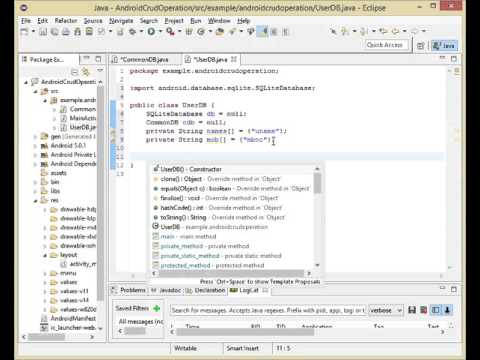The width and height of the screenshot is (480, 360).
Task: Open the Edit menu
Action: point(42,21)
